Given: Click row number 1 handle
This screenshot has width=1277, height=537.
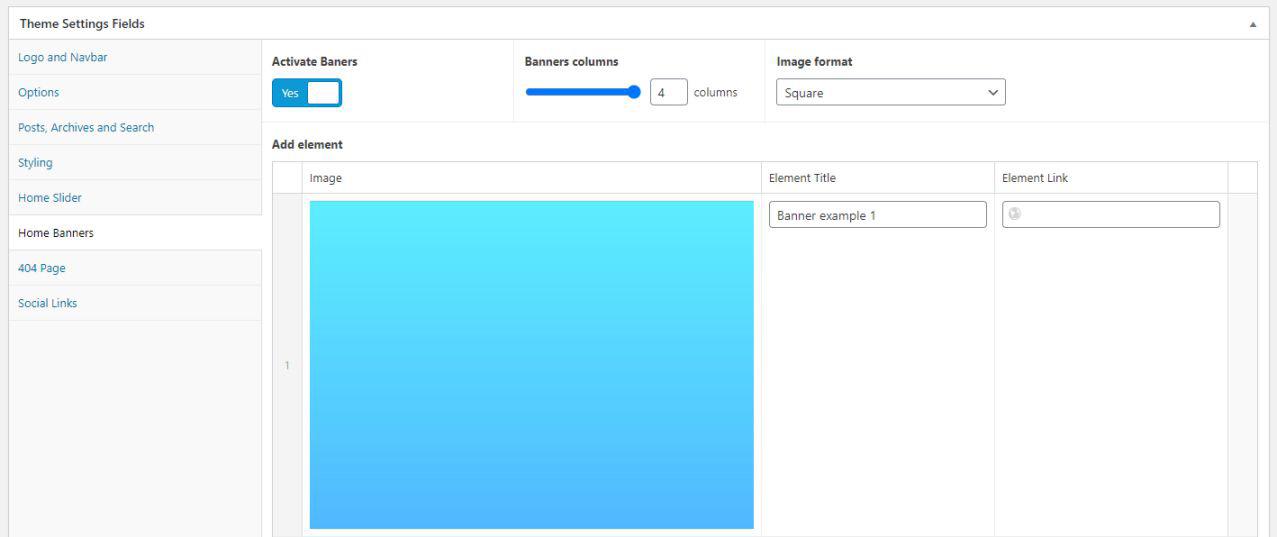Looking at the screenshot, I should (287, 365).
